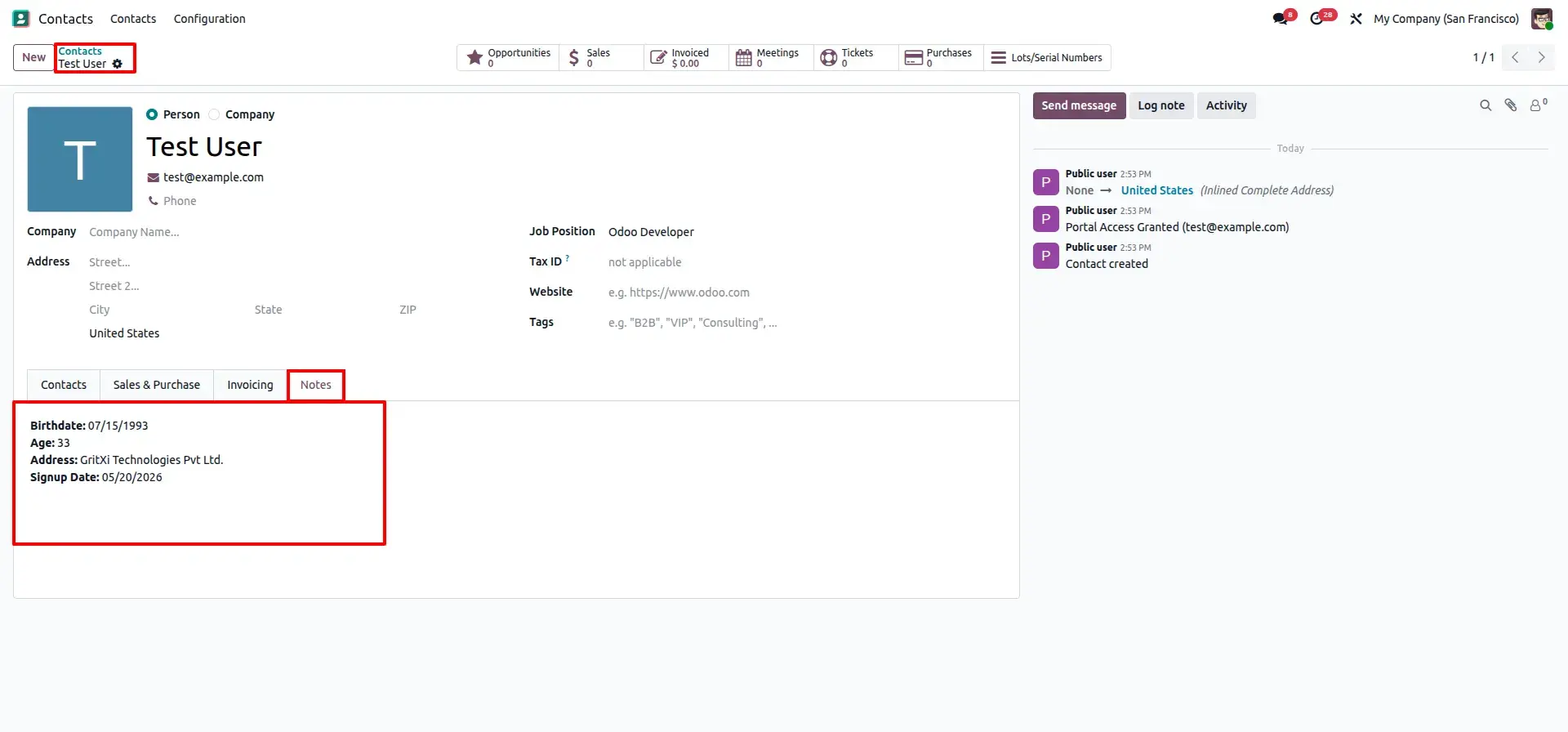Open the activities clock icon

pyautogui.click(x=1316, y=18)
